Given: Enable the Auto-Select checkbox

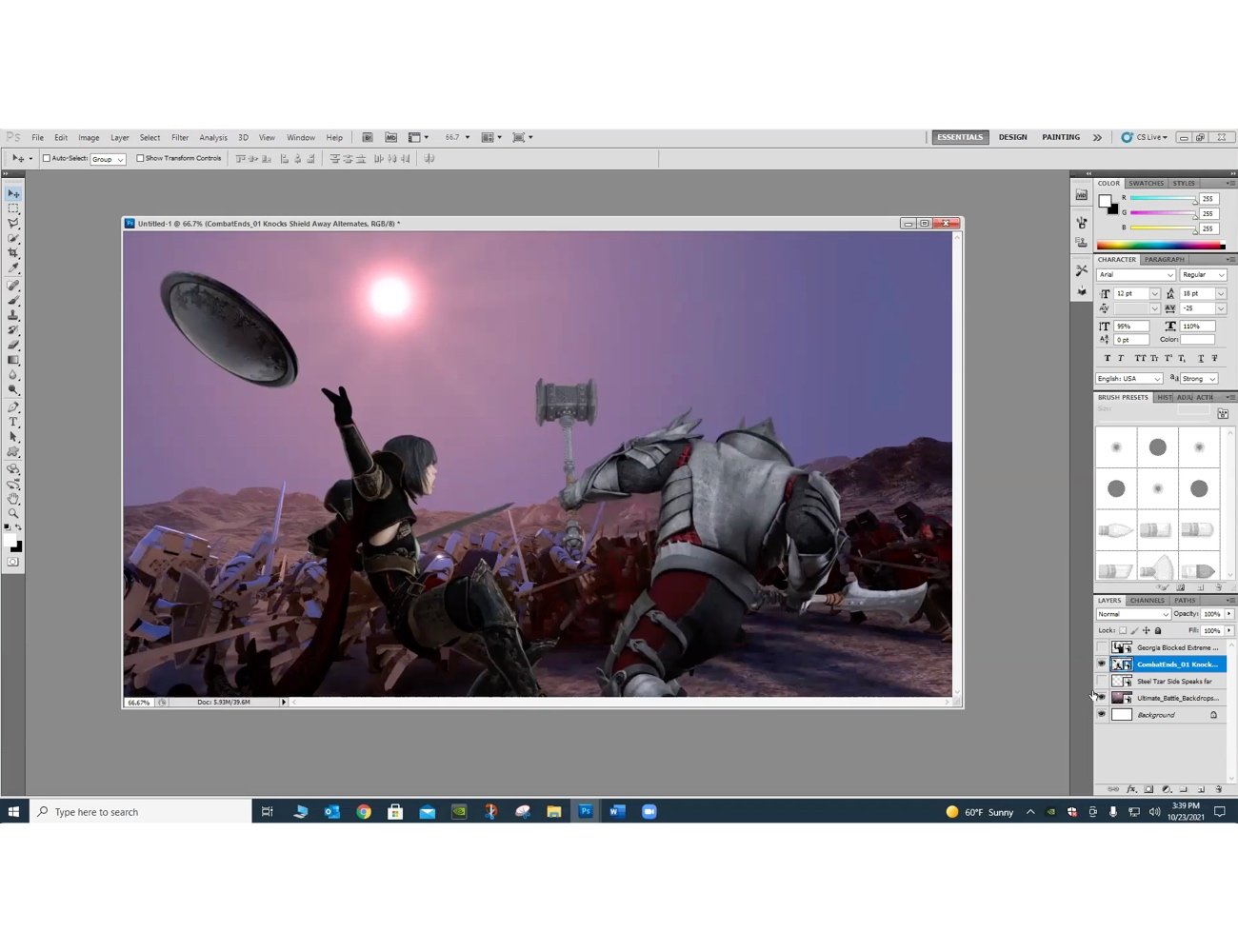Looking at the screenshot, I should pos(46,159).
